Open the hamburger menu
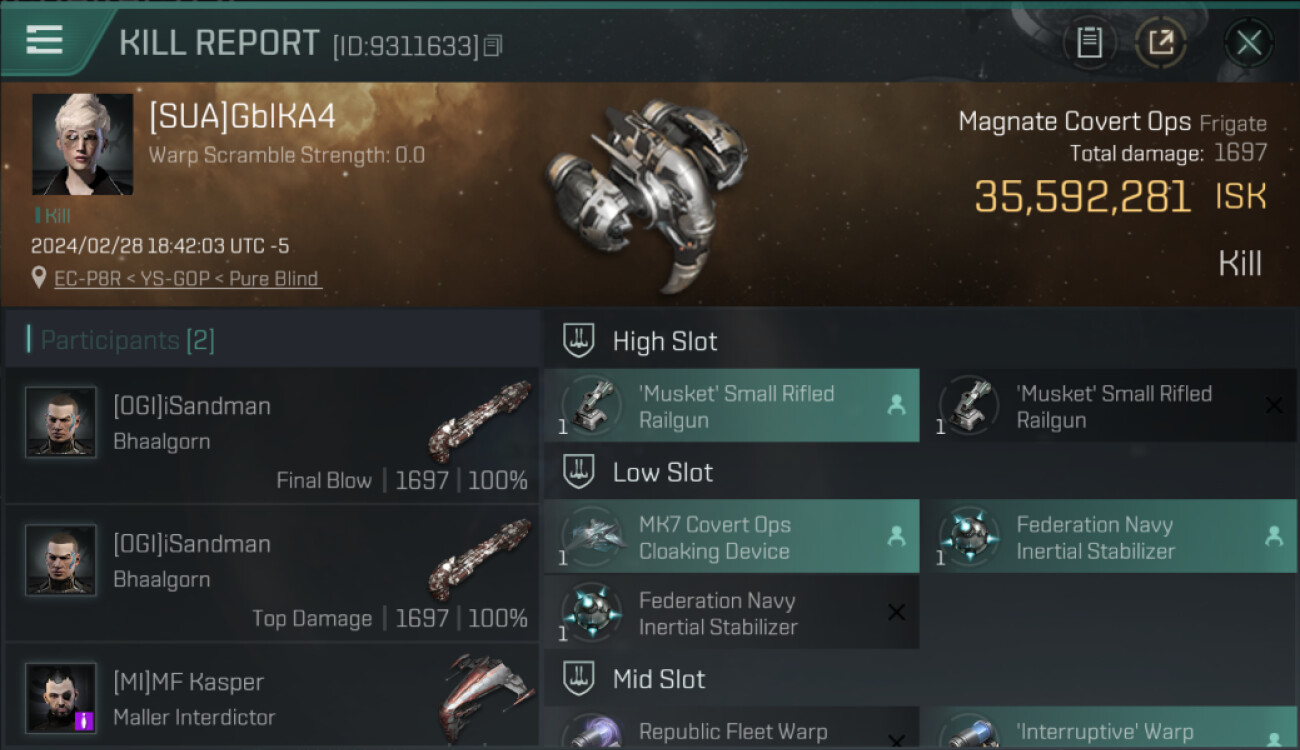The width and height of the screenshot is (1300, 750). (45, 40)
